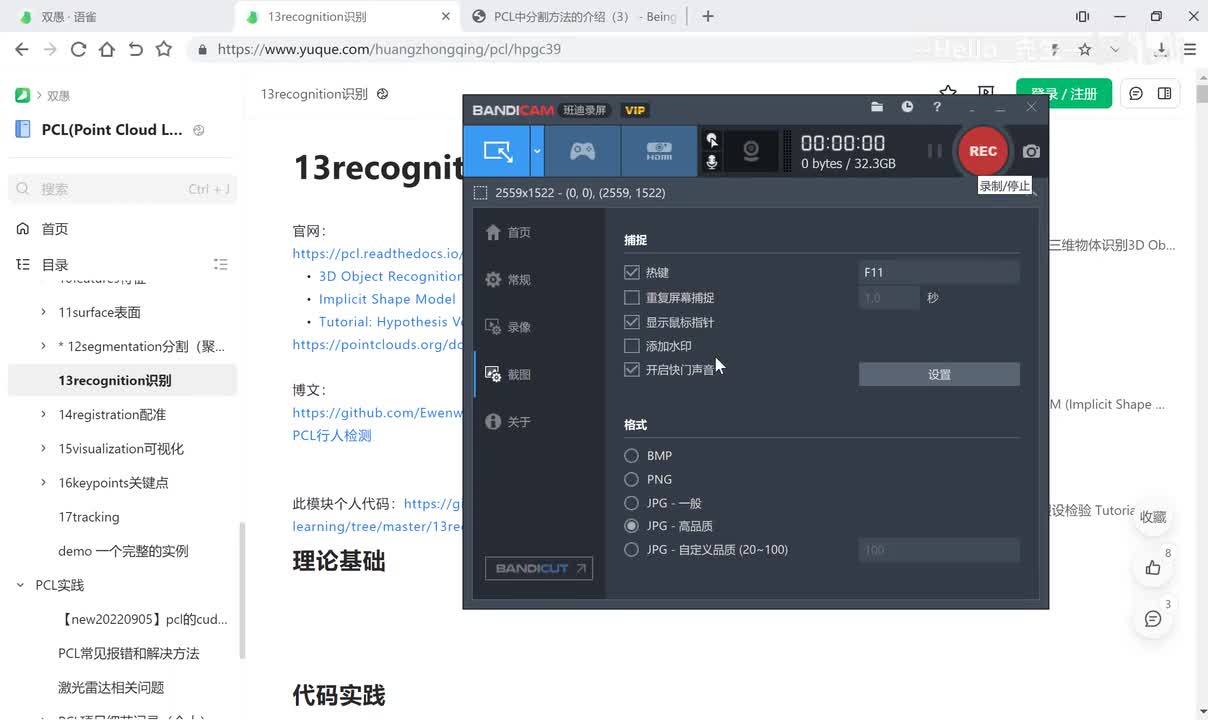
Task: Click the 设置 button for watermark
Action: 939,374
